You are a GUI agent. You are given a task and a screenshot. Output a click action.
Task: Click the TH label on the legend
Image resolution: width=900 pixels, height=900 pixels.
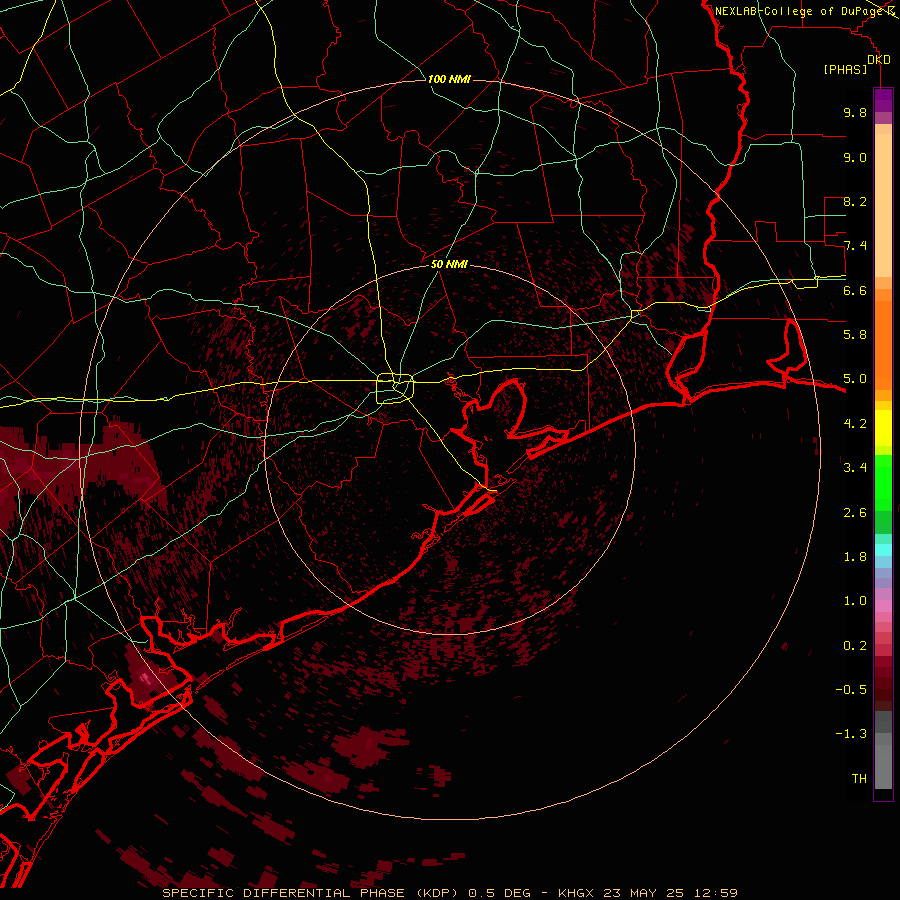click(x=859, y=779)
